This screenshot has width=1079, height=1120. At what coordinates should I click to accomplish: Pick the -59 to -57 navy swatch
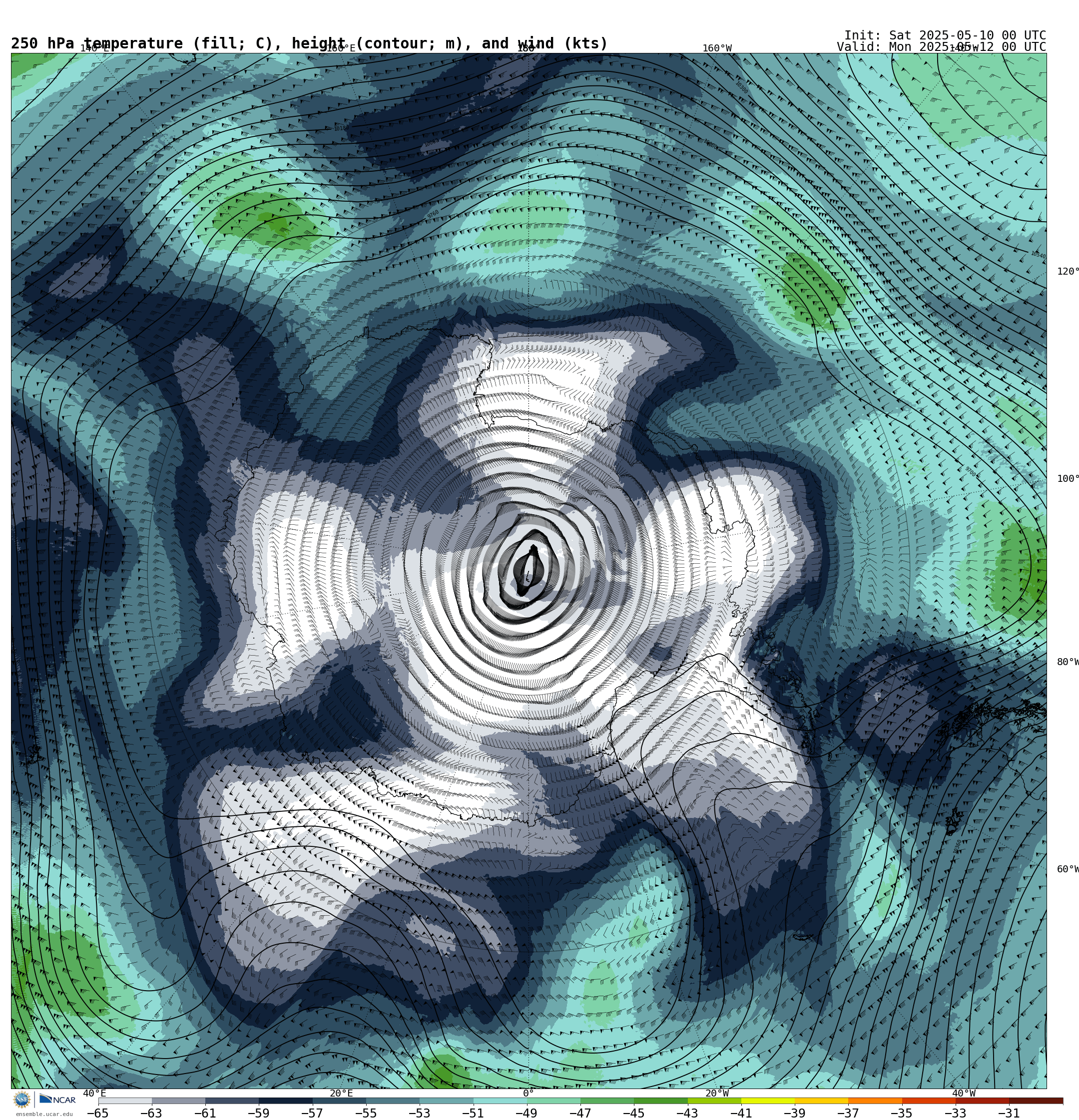(286, 1101)
